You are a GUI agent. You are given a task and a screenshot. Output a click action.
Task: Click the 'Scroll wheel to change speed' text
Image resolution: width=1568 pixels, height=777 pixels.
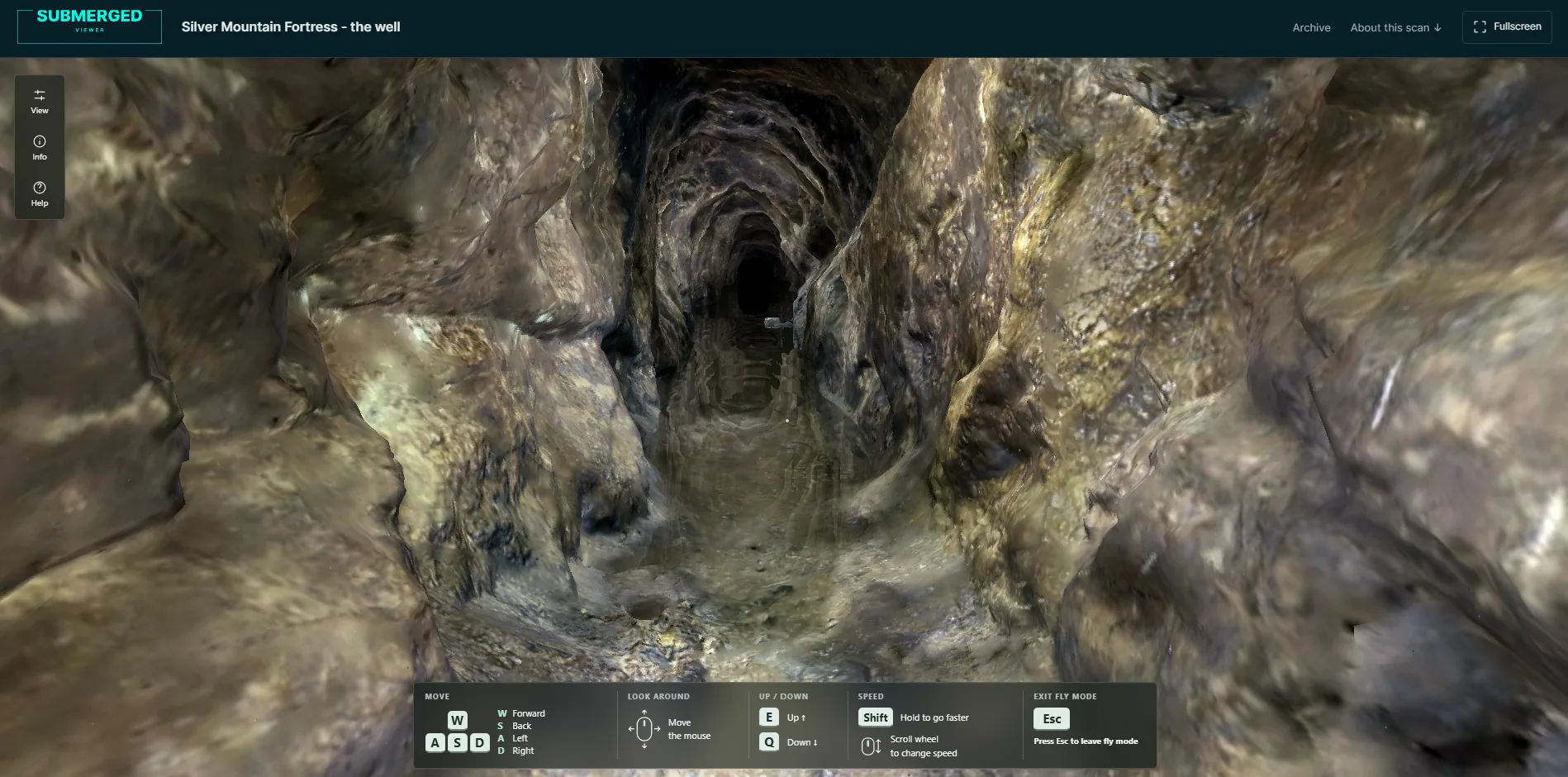tap(924, 746)
